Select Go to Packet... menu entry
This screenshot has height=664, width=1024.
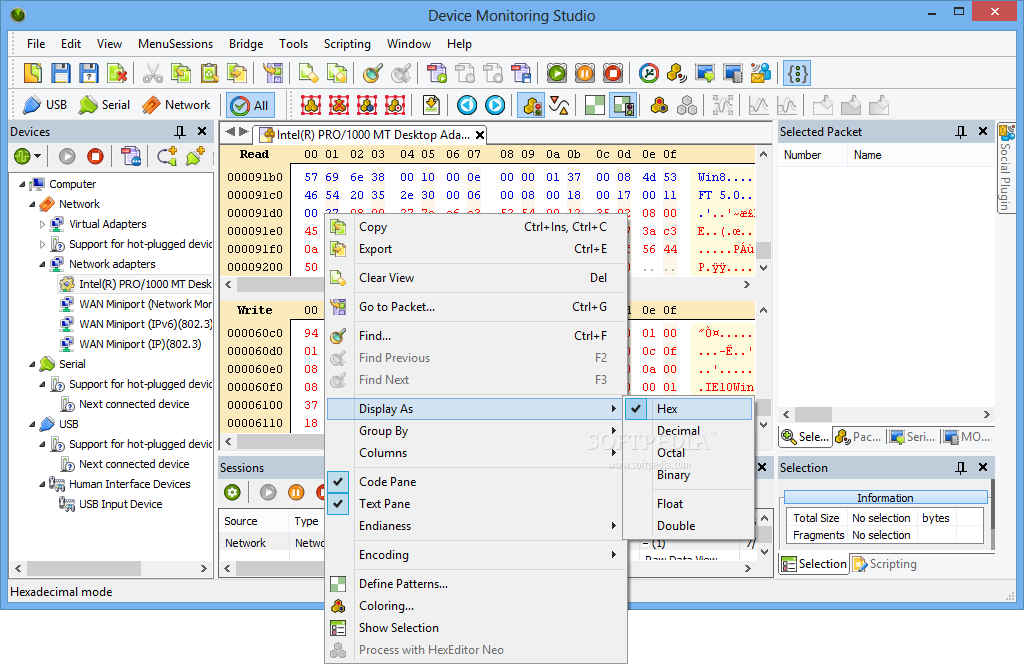coord(477,307)
